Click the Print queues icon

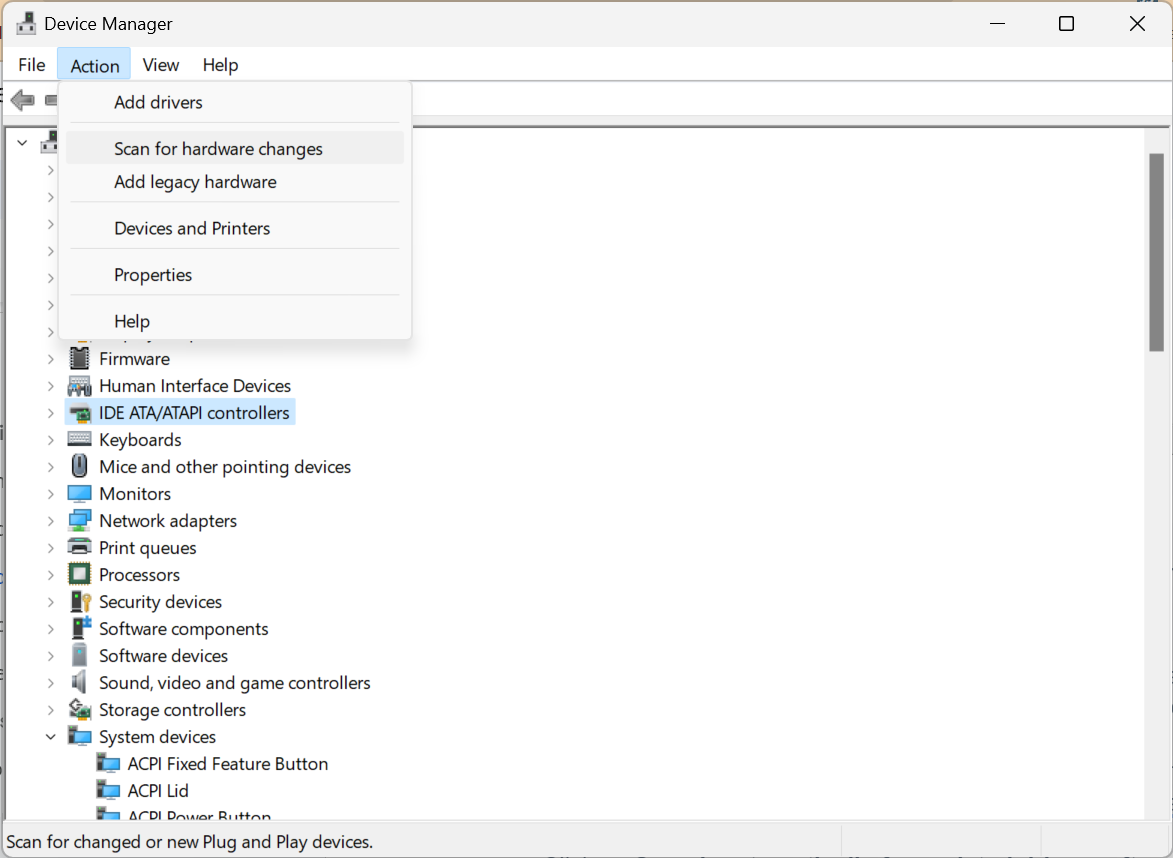[x=80, y=547]
